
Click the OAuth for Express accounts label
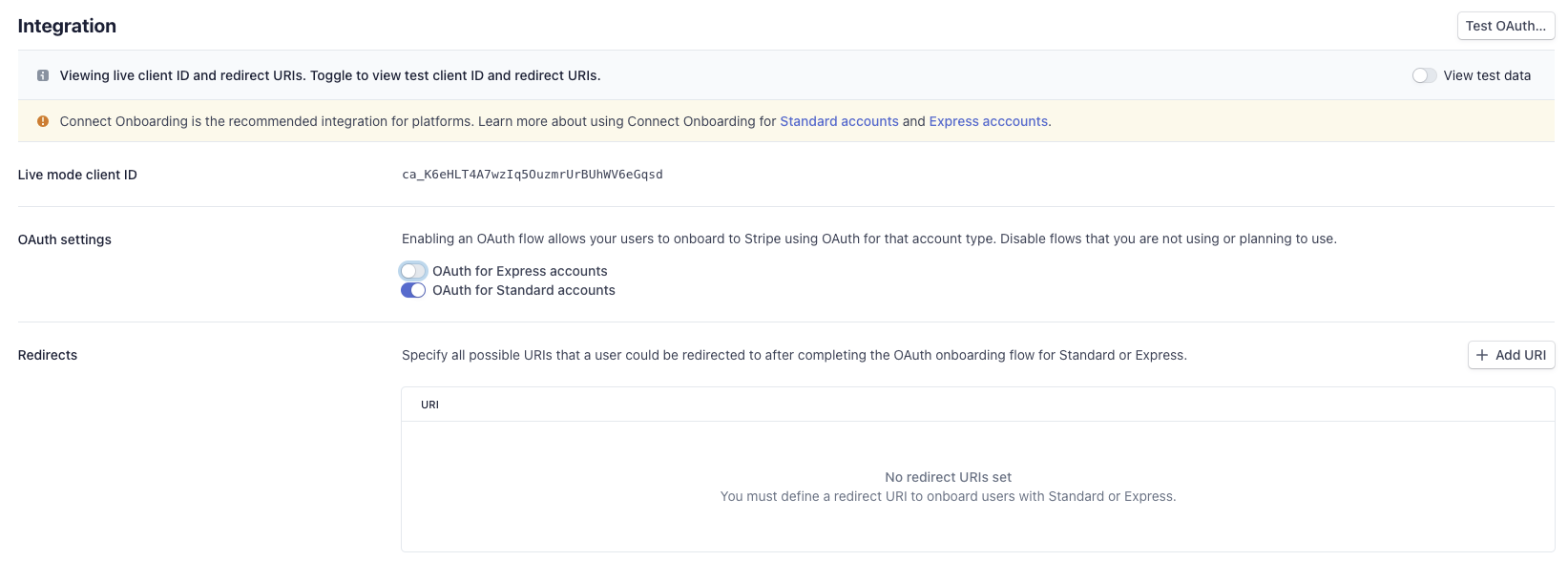click(x=520, y=271)
